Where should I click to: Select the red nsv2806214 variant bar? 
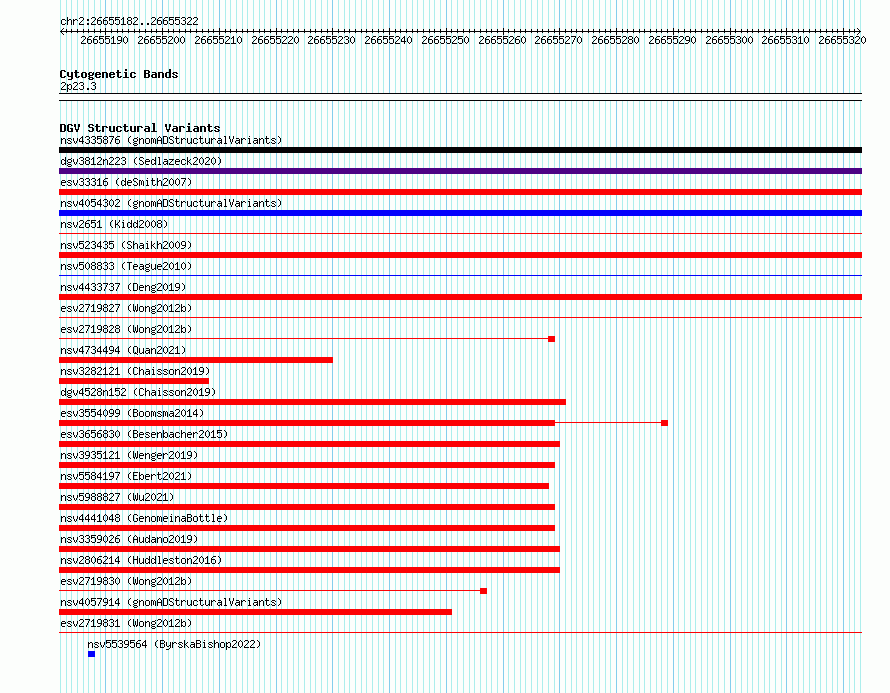click(309, 570)
